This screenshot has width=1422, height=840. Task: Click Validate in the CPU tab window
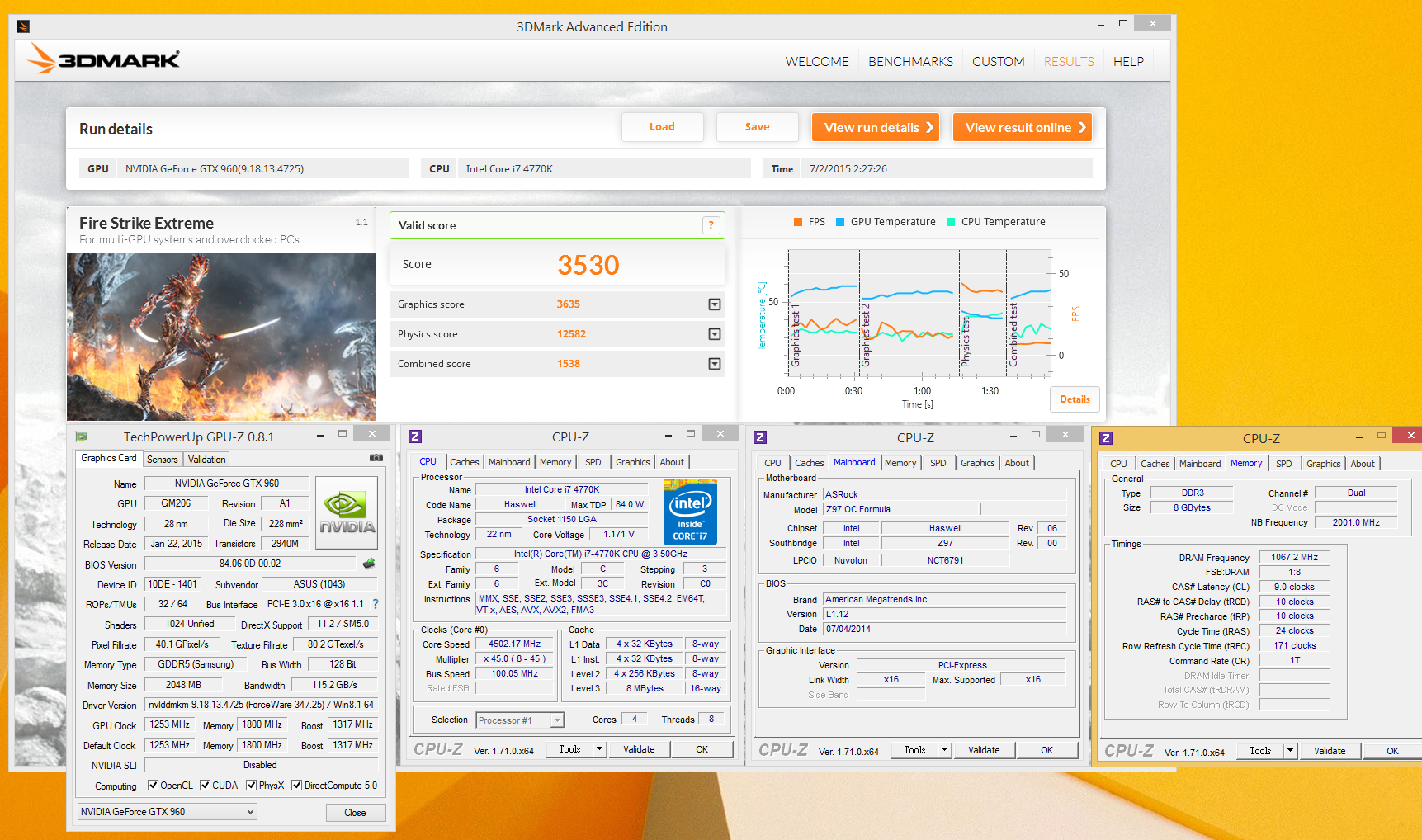tap(639, 749)
